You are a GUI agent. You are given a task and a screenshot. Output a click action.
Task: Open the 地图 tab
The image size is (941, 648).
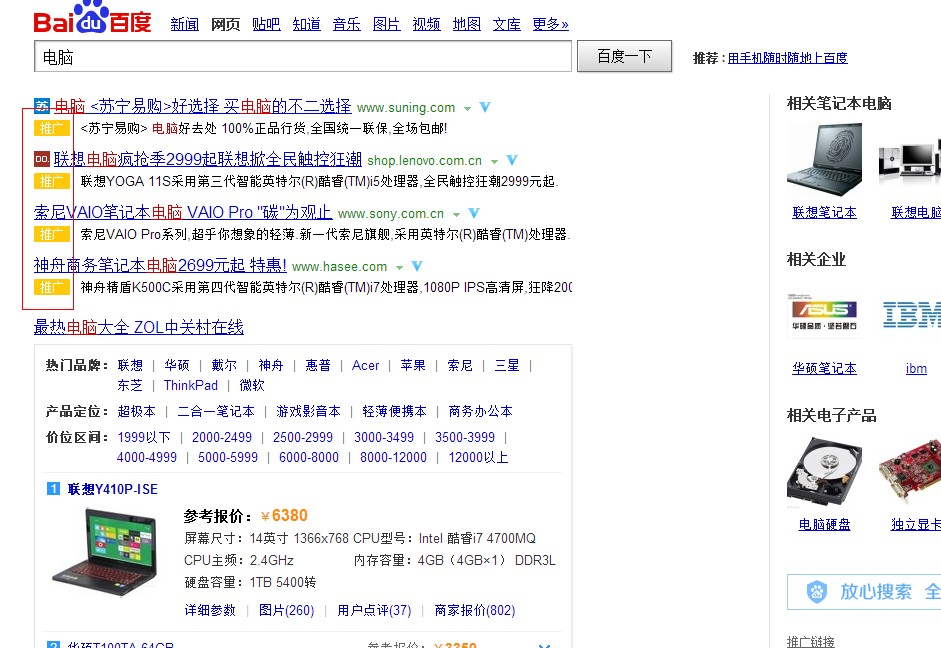click(467, 24)
